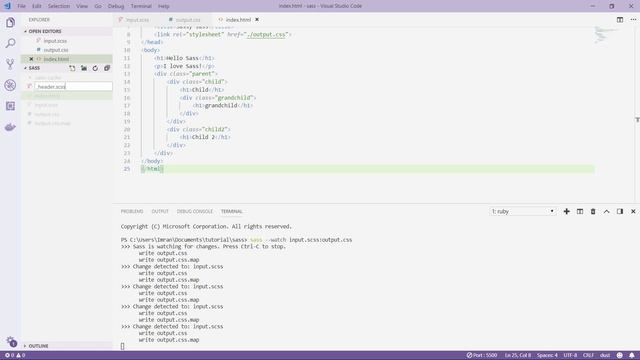The width and height of the screenshot is (640, 360).
Task: Kill terminal with trash icon
Action: pyautogui.click(x=593, y=211)
